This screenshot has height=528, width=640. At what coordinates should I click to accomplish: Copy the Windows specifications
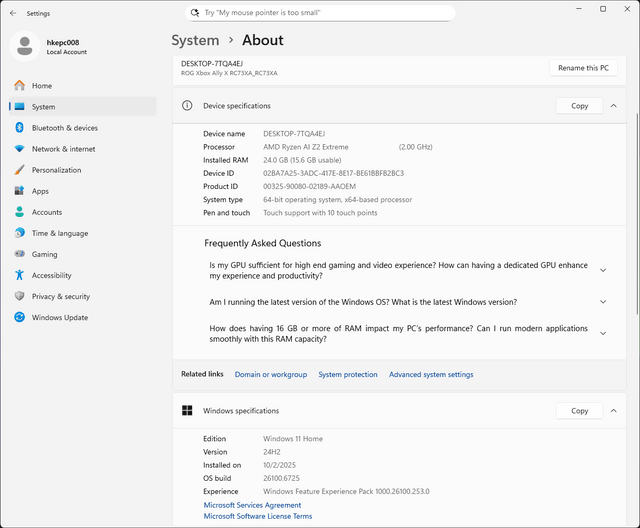click(579, 410)
